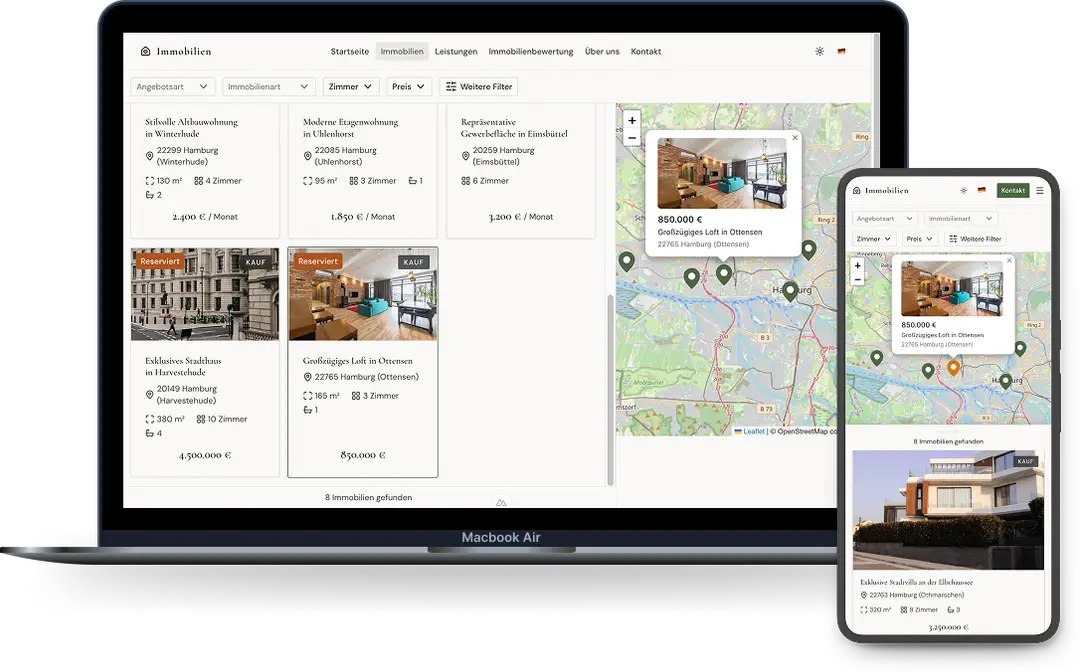The image size is (1080, 672).
Task: Click the Leaflet link in the laptop map
Action: tap(753, 432)
